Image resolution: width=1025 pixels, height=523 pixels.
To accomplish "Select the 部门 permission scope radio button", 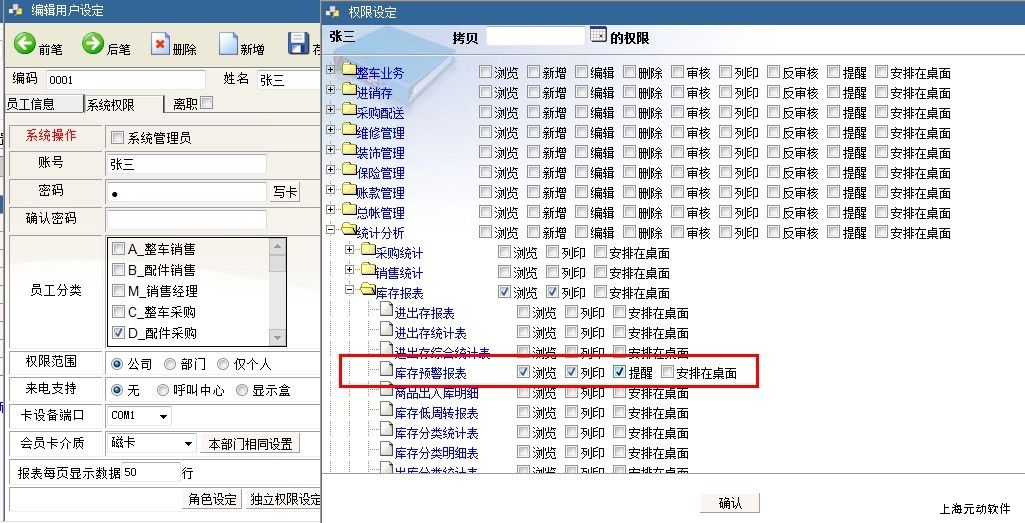I will pyautogui.click(x=171, y=363).
